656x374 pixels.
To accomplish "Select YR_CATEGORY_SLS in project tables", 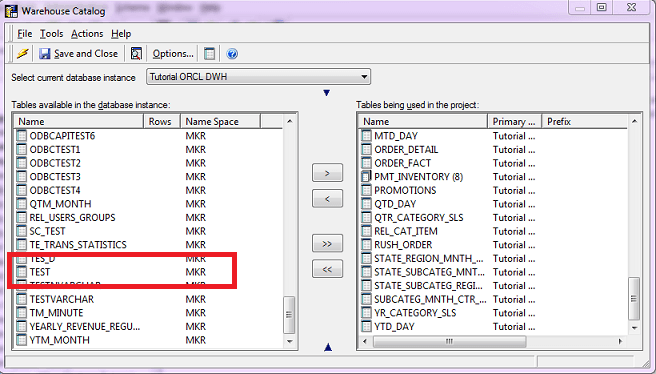I will pos(415,313).
